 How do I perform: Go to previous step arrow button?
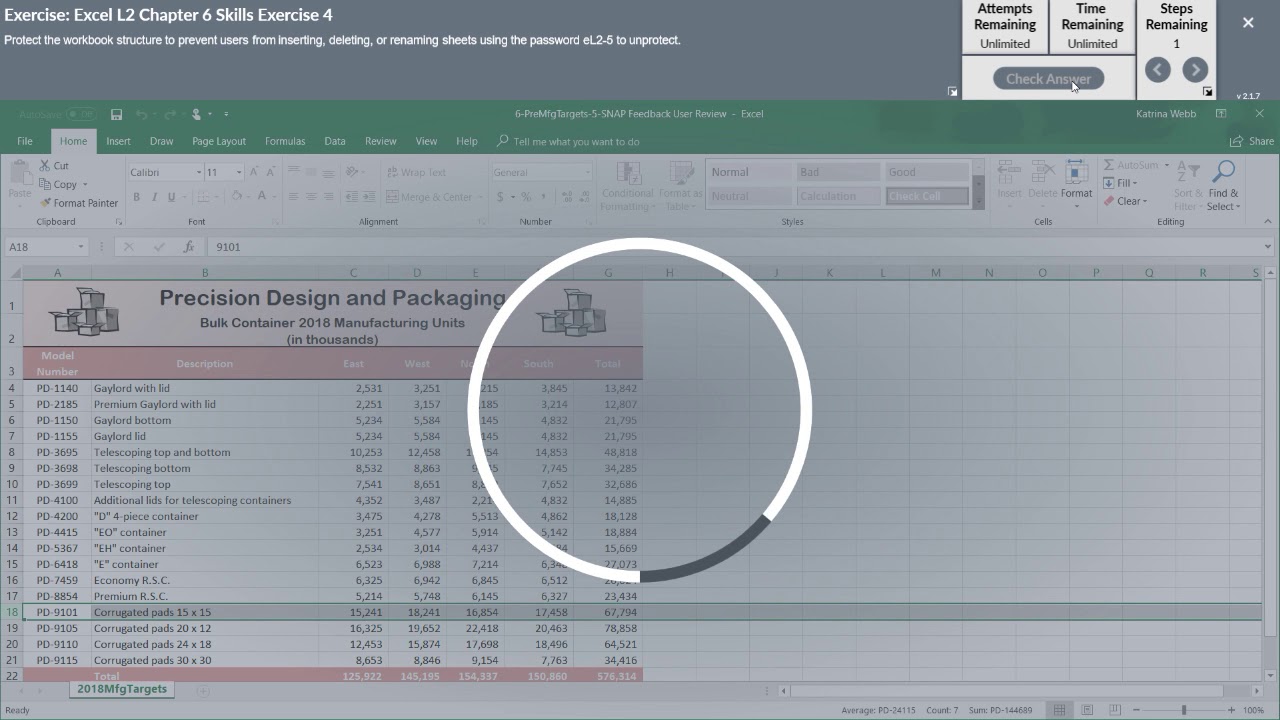tap(1157, 69)
